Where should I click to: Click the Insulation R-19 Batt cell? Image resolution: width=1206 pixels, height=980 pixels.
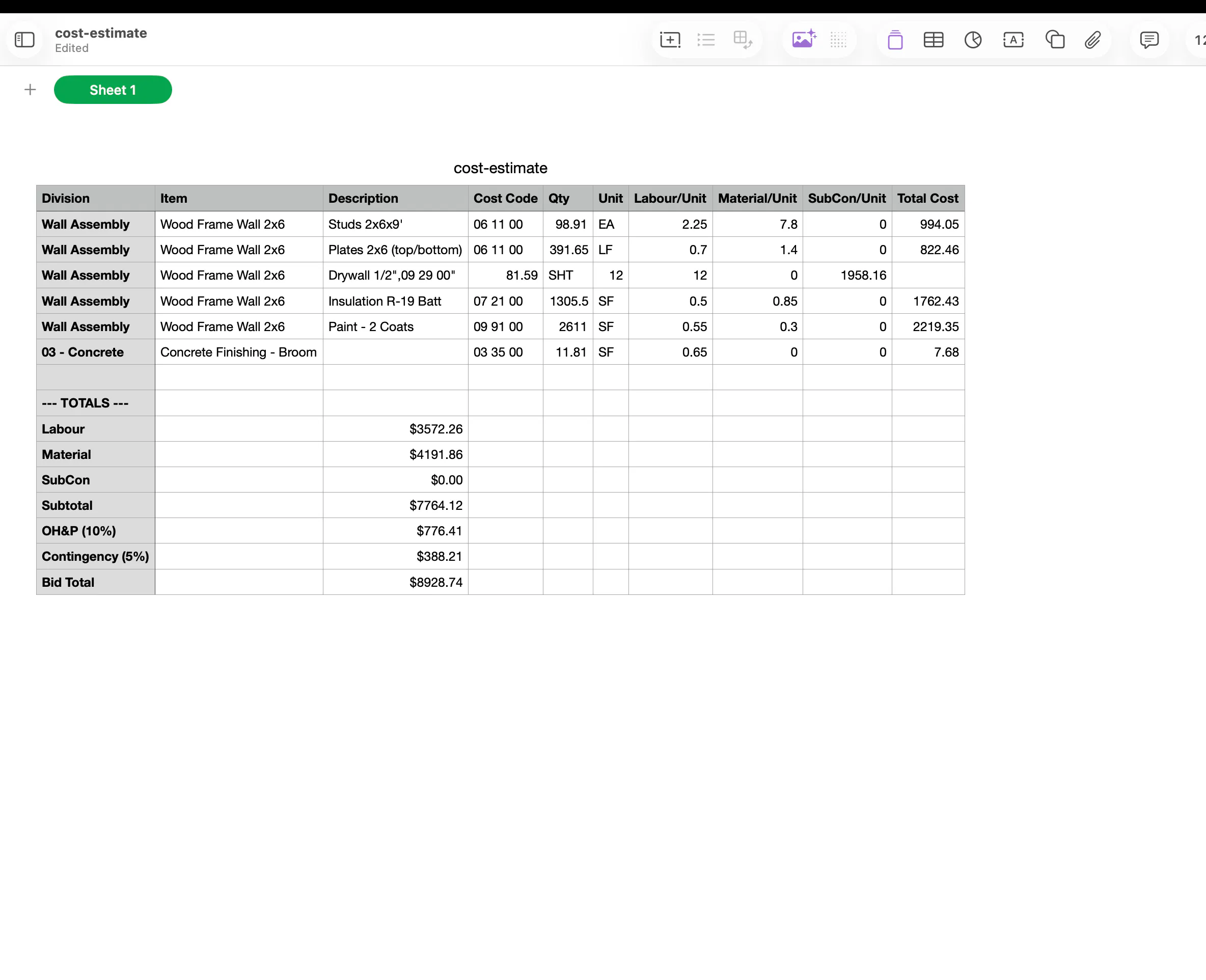[x=396, y=301]
